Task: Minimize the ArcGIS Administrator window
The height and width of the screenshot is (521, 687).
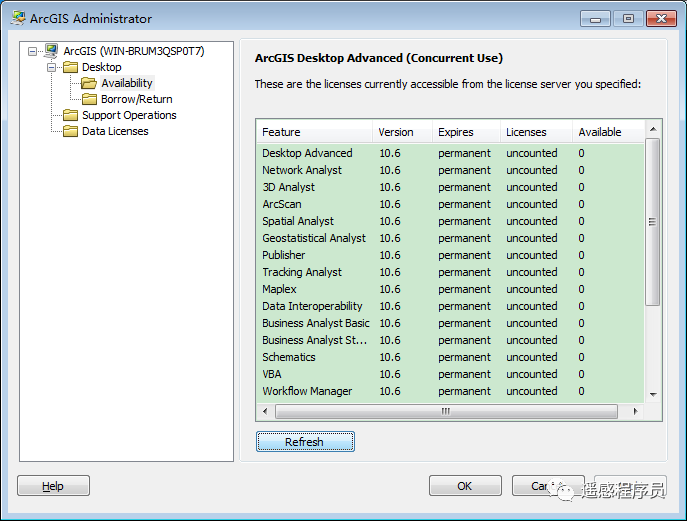Action: coord(595,19)
